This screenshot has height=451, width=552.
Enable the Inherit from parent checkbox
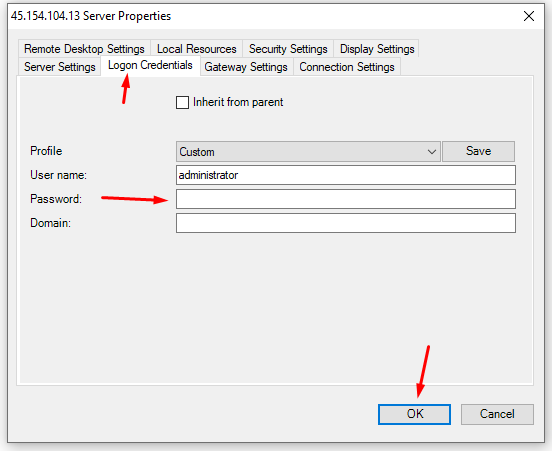(x=182, y=102)
